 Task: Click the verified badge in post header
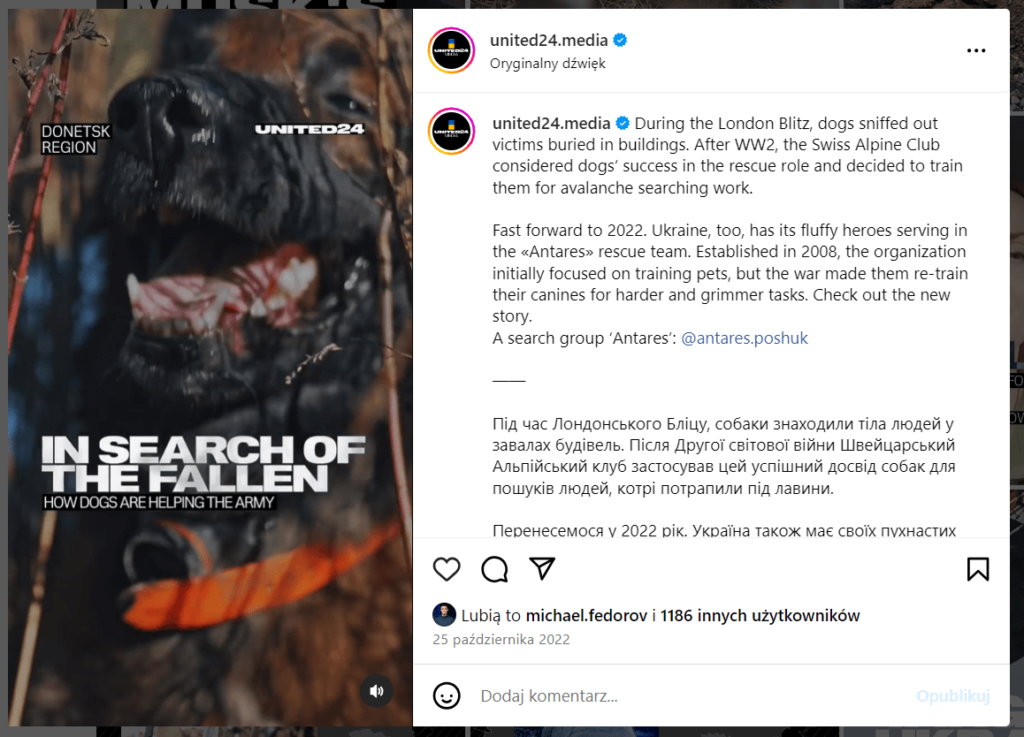point(620,40)
